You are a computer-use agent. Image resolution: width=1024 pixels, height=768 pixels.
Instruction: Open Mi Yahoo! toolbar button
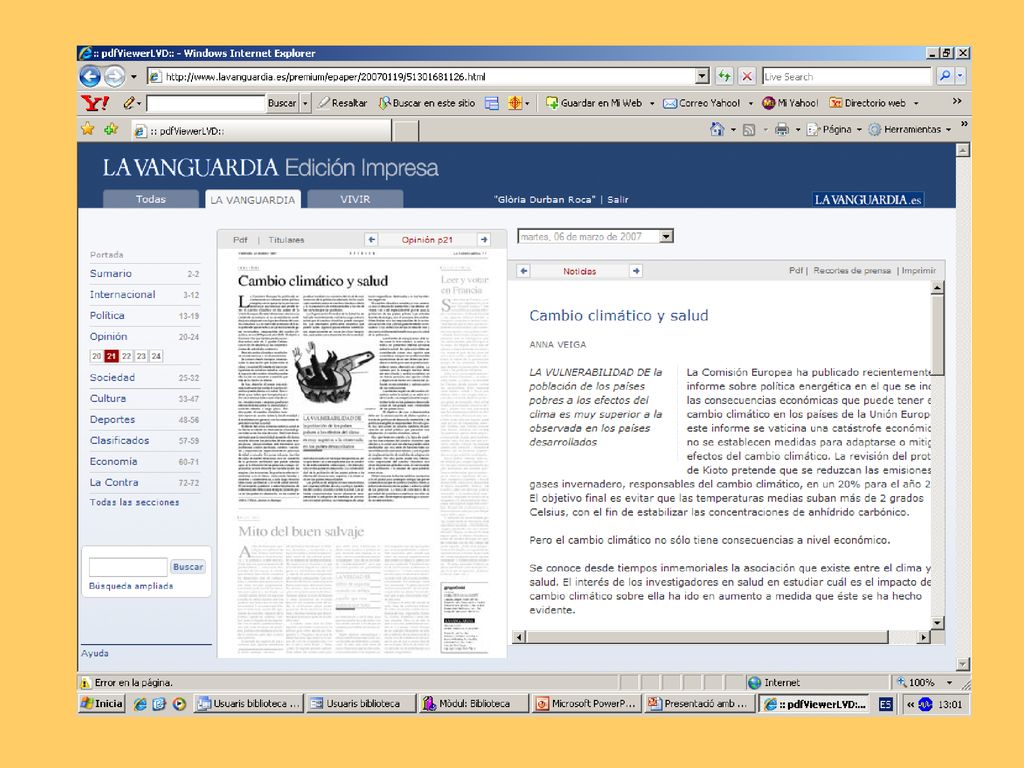click(x=790, y=103)
